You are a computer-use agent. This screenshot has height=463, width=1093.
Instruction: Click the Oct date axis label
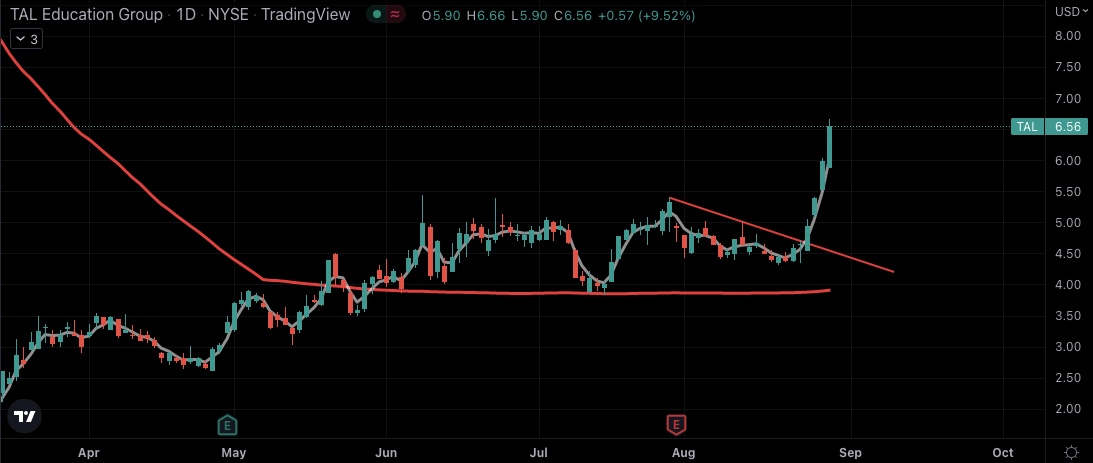click(x=1002, y=453)
